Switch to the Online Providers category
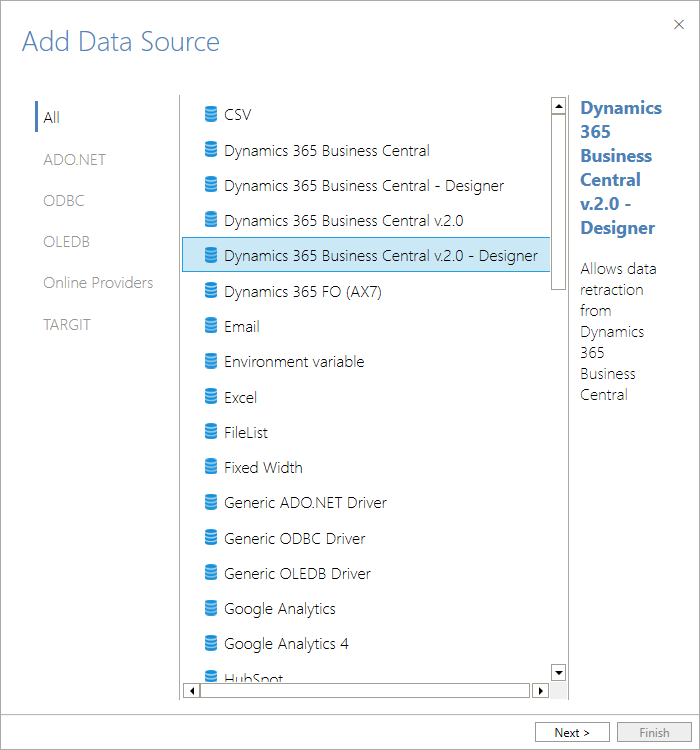The height and width of the screenshot is (750, 700). (98, 283)
